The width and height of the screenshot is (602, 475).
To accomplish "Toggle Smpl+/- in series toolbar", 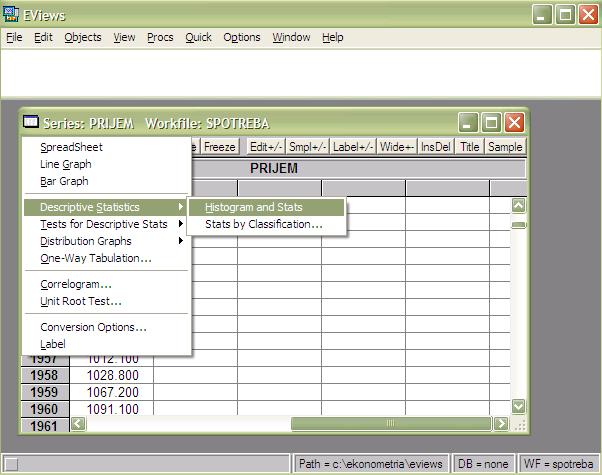I will (307, 147).
